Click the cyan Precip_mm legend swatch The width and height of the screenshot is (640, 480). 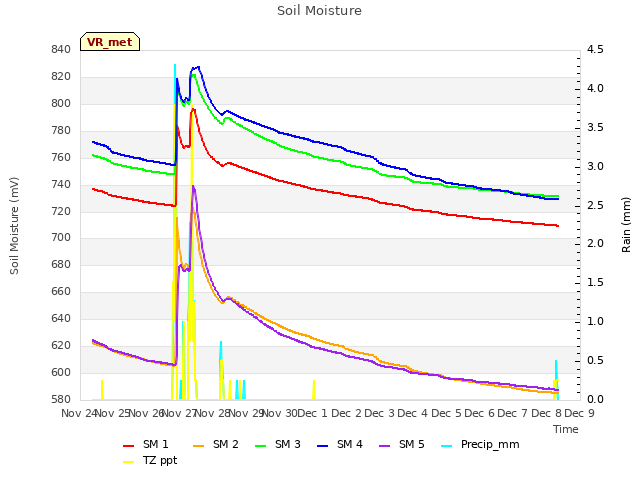coord(447,446)
